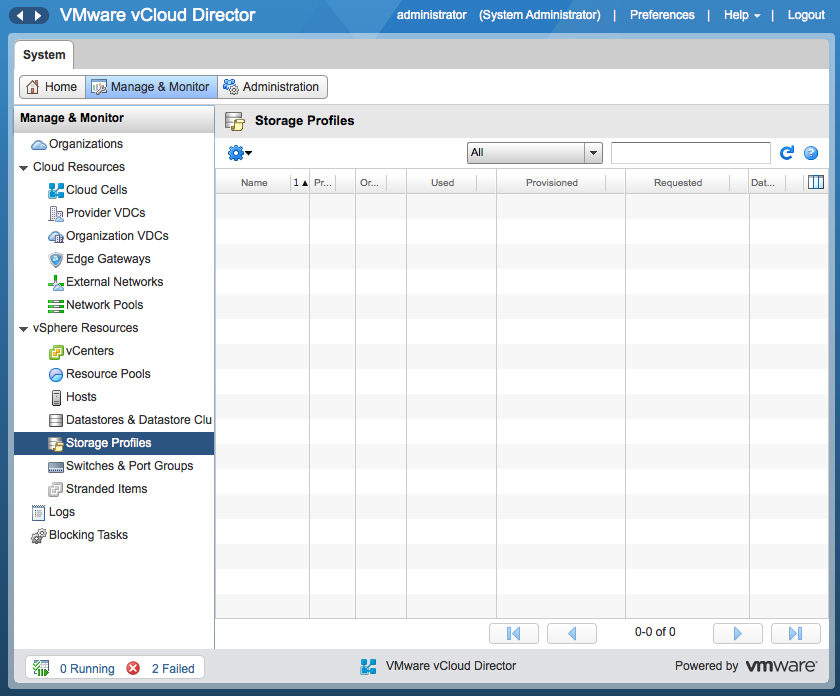The image size is (840, 696).
Task: Open the Administration tab
Action: (272, 87)
